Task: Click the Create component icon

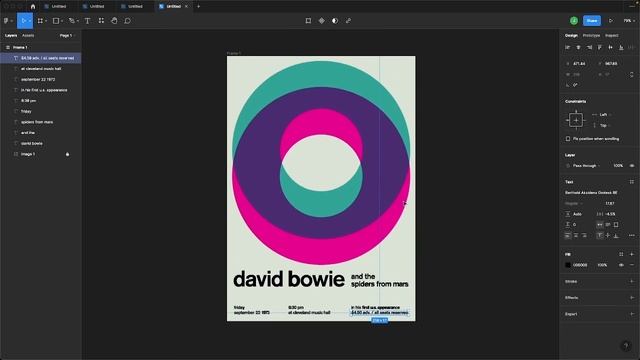Action: 322,21
